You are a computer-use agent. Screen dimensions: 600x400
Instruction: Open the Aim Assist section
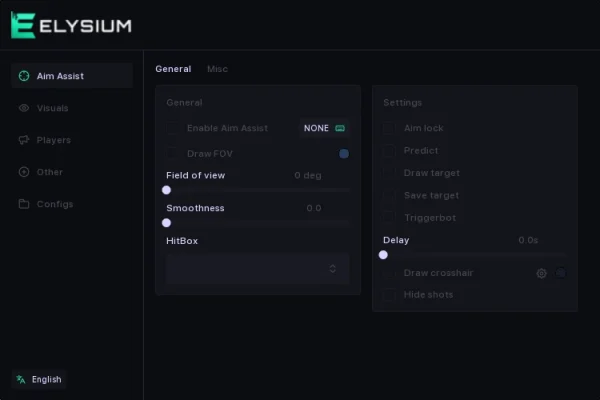(x=72, y=76)
